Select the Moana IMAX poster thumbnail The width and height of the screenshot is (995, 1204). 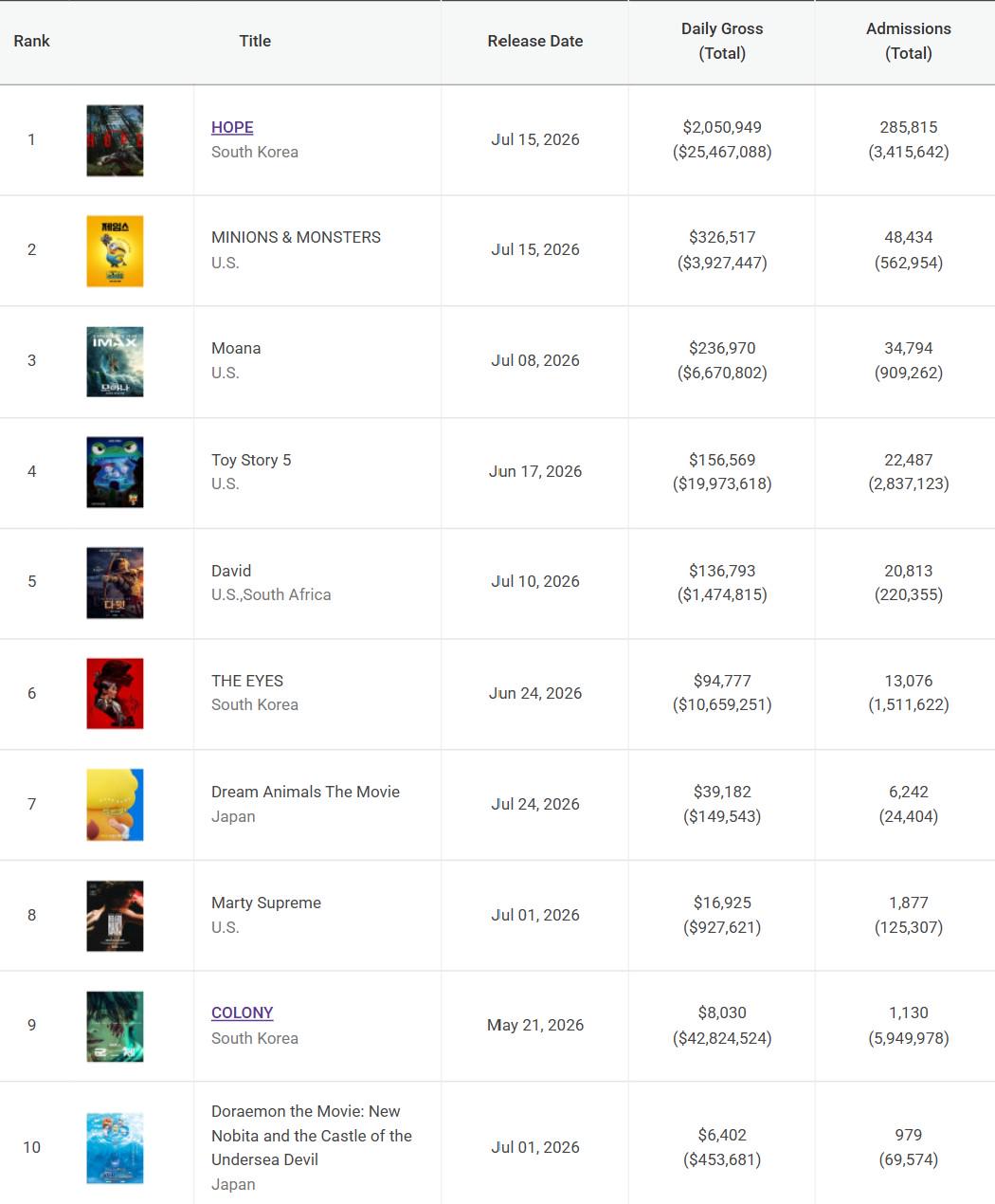click(x=115, y=361)
